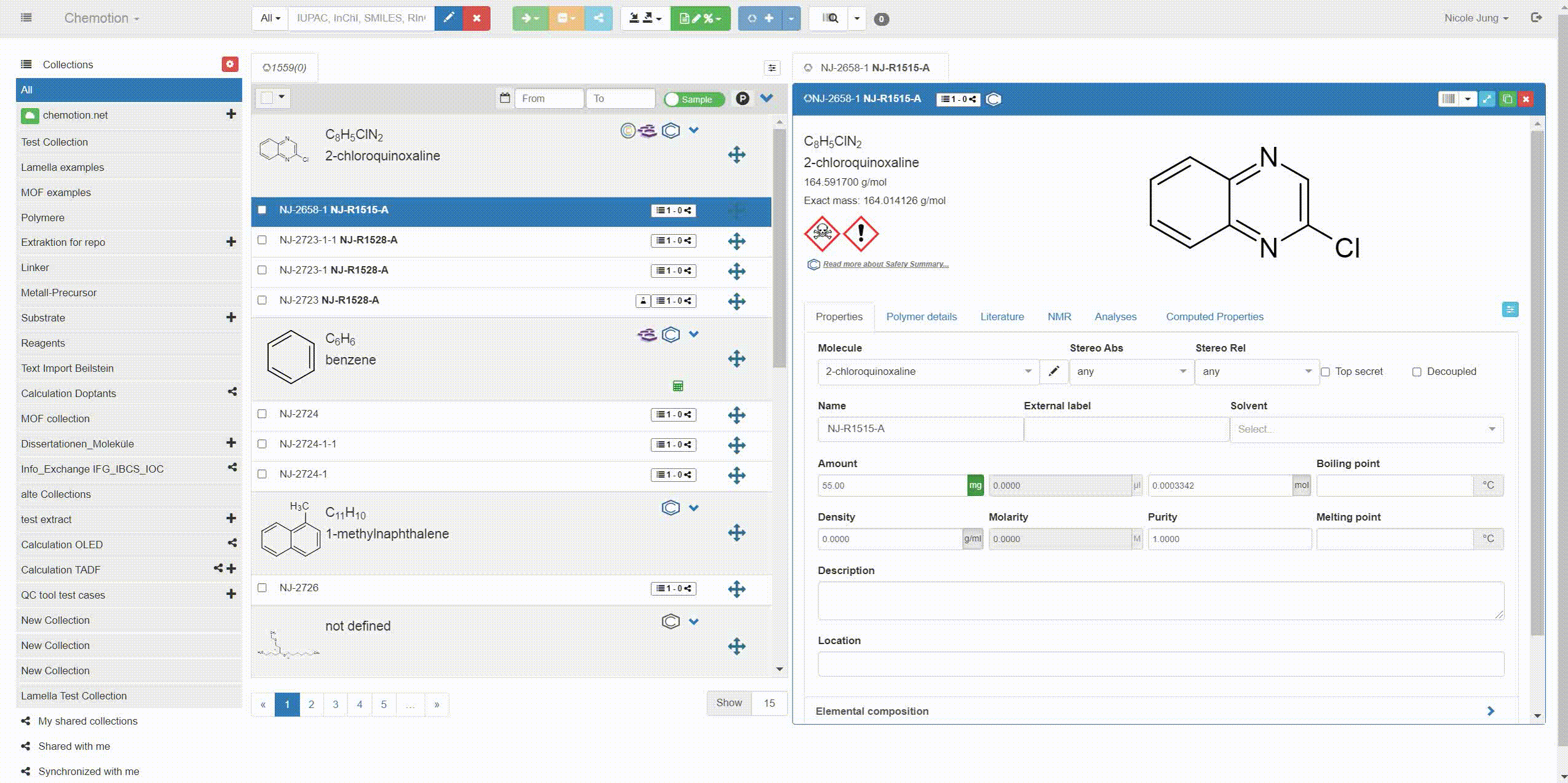The image size is (1568, 783).
Task: Click the share/export icon in toolbar
Action: [598, 18]
